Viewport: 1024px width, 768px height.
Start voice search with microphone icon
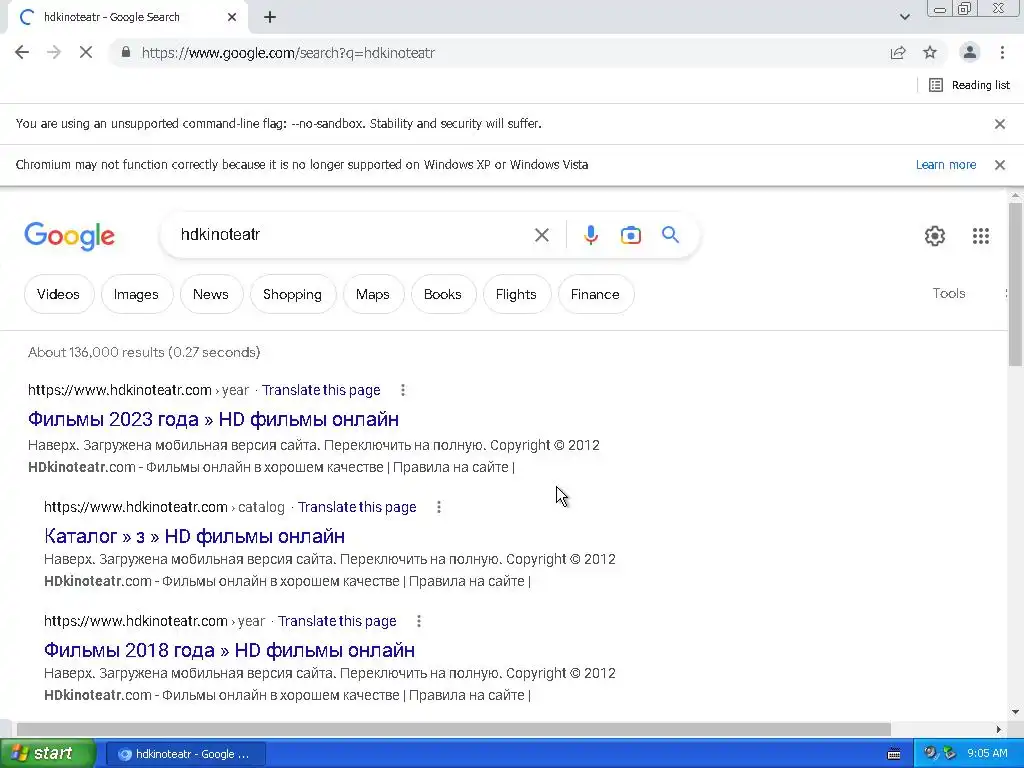coord(590,235)
